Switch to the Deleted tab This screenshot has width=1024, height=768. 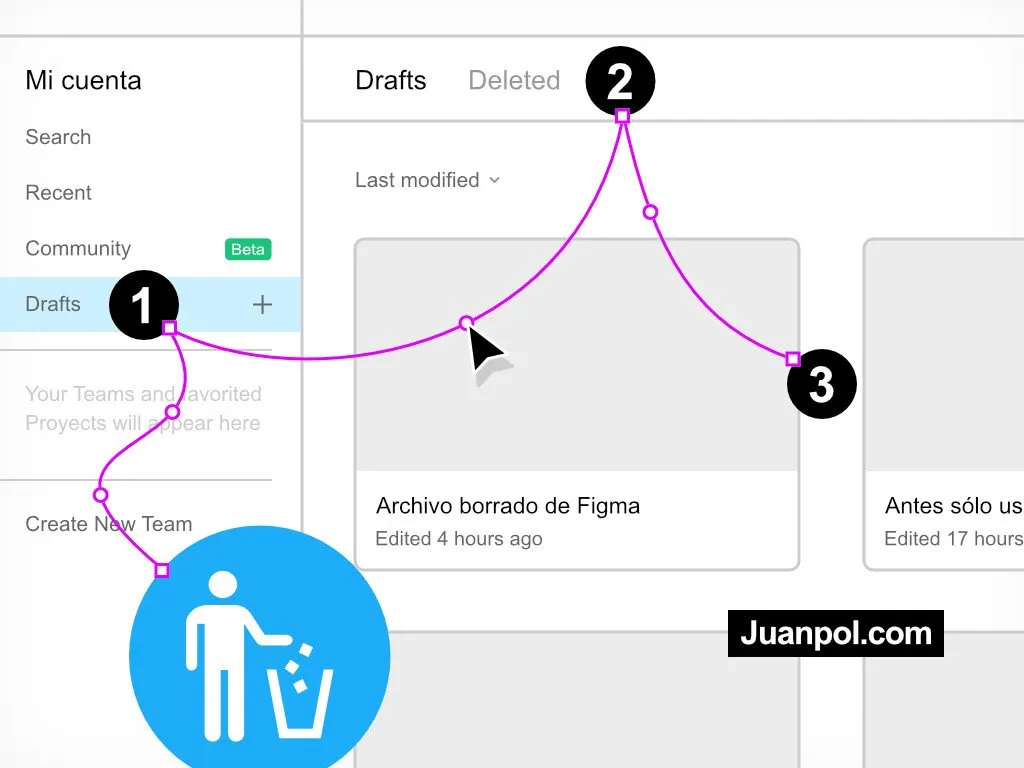(514, 80)
